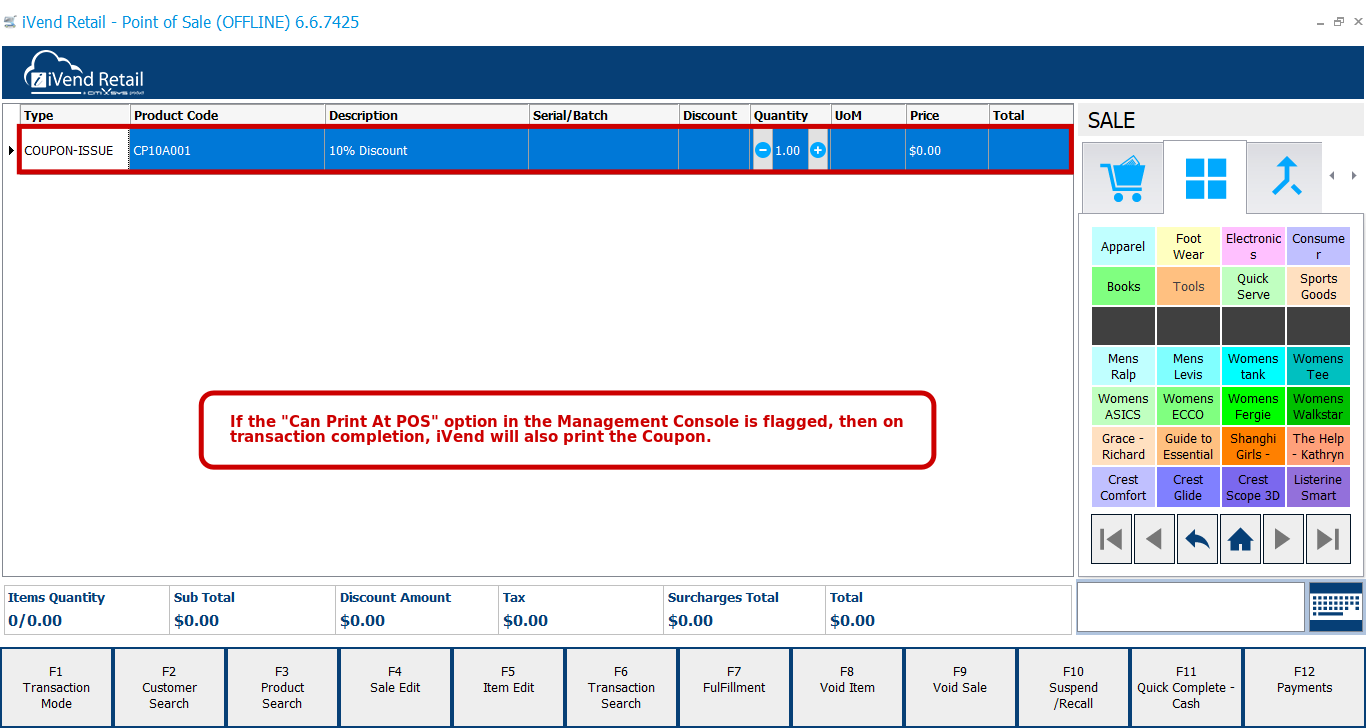Go to previous product page

[x=1154, y=539]
